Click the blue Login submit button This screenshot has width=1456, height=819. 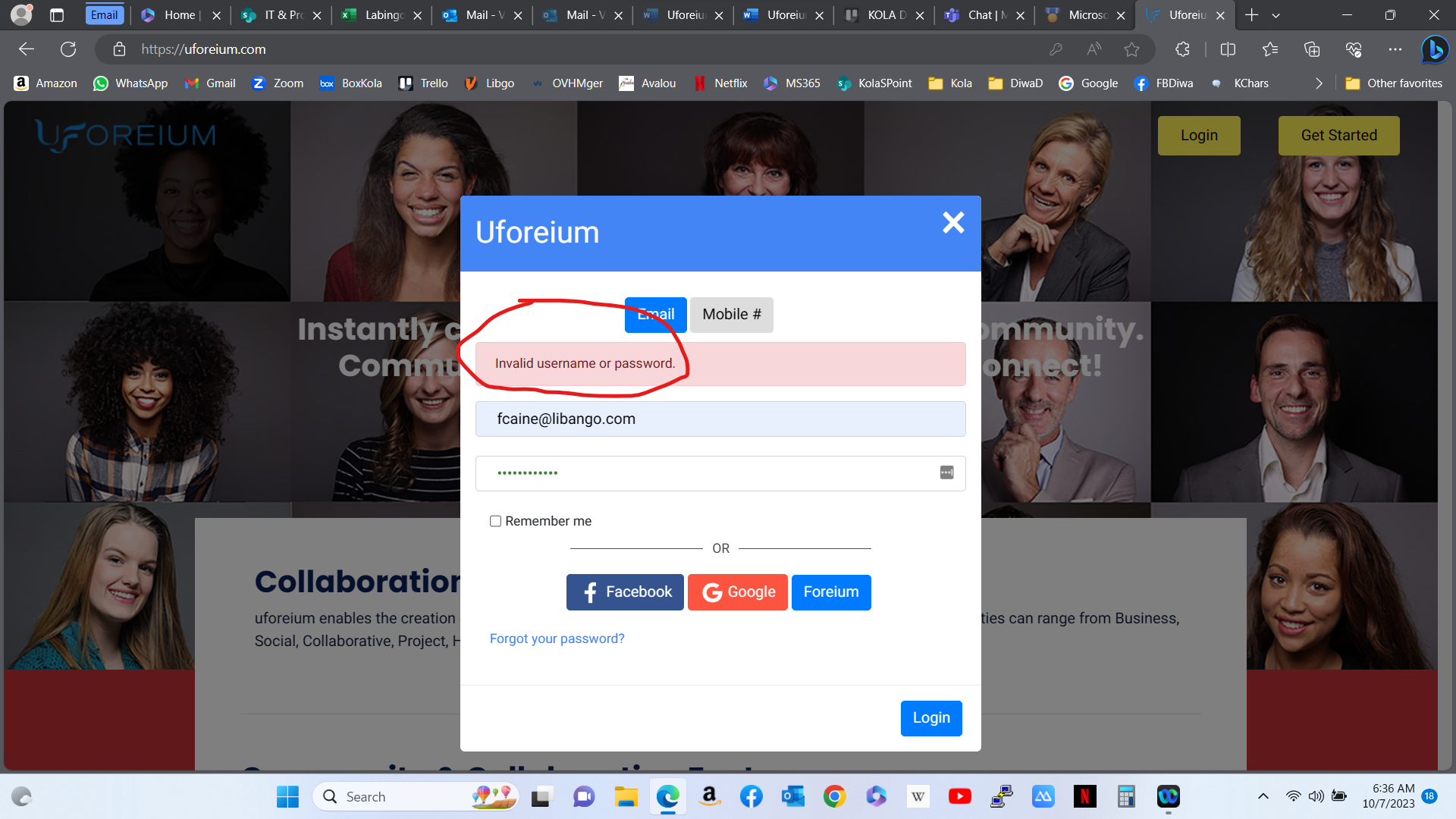(x=930, y=718)
